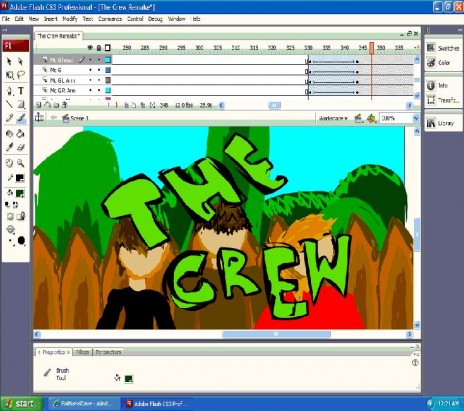Select the Eraser tool
Image resolution: width=464 pixels, height=411 pixels.
tap(21, 147)
